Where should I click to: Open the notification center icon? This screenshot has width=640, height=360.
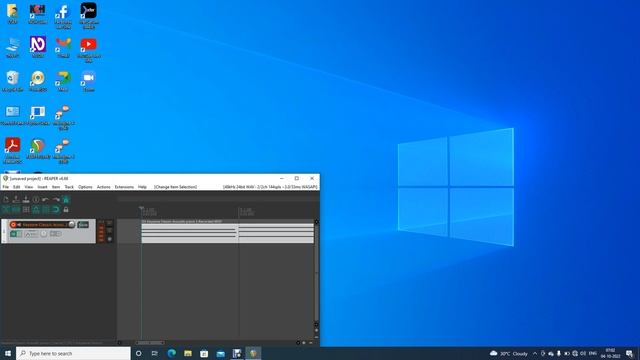[x=630, y=353]
